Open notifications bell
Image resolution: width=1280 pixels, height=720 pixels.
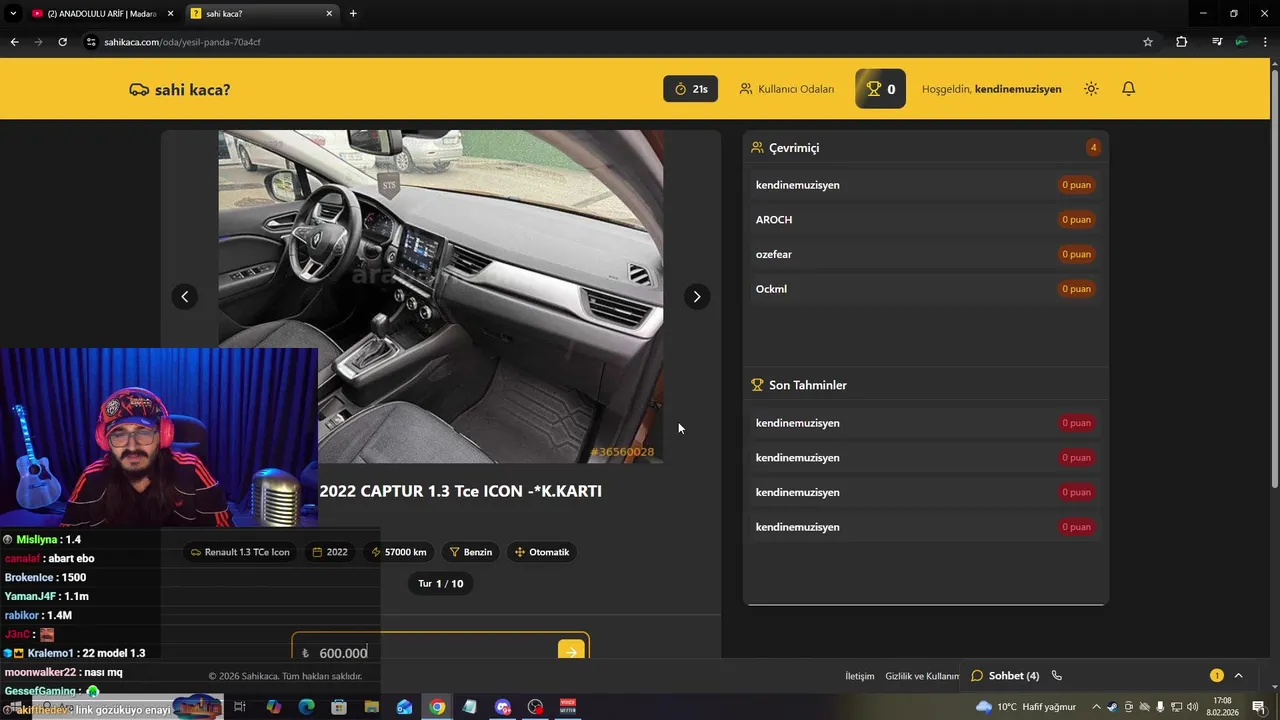coord(1128,89)
